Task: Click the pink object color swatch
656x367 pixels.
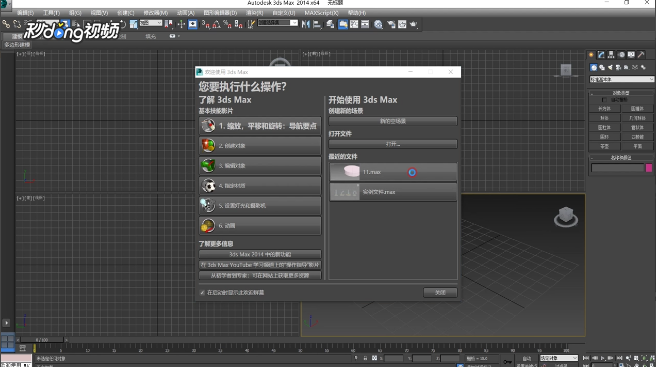Action: (x=649, y=168)
